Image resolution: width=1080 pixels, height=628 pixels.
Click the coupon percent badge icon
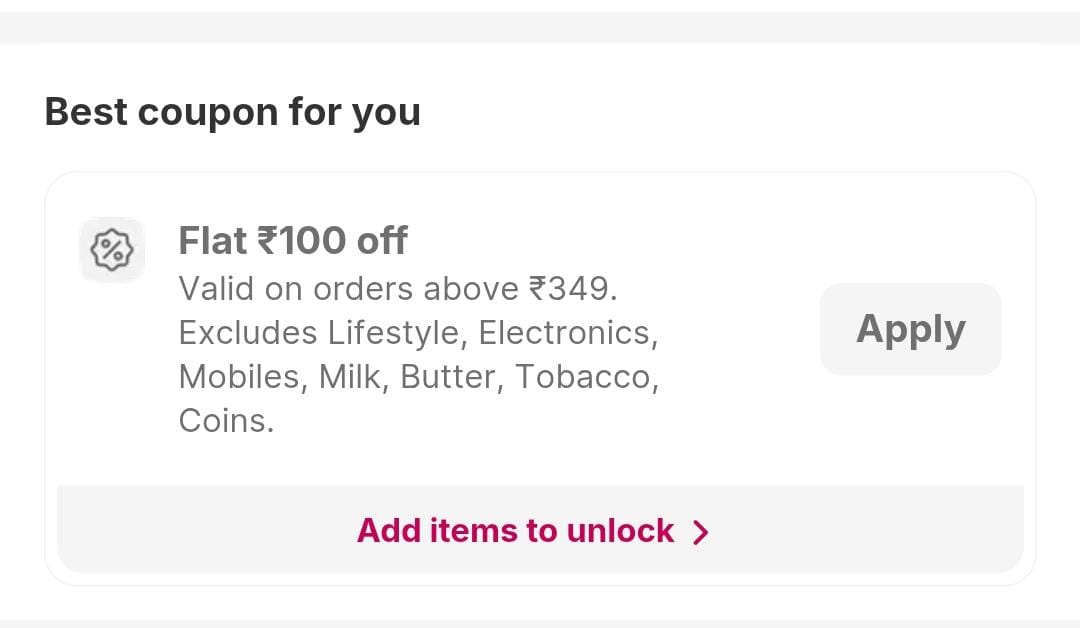point(112,249)
